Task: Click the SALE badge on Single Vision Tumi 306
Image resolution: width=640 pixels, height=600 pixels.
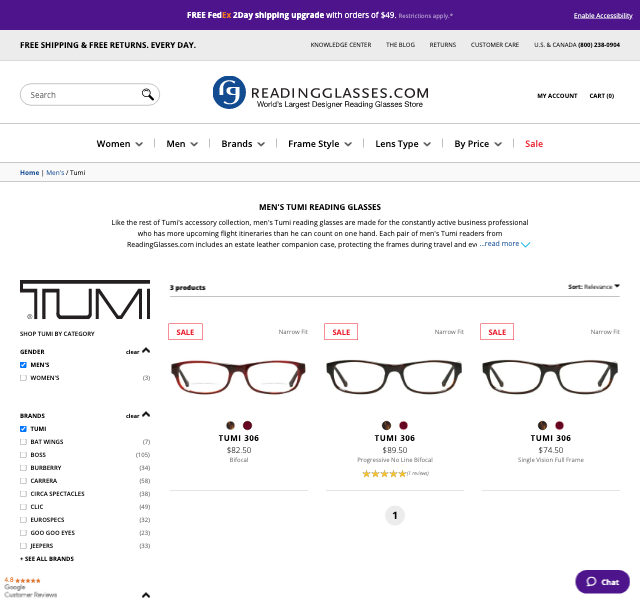Action: click(x=497, y=332)
